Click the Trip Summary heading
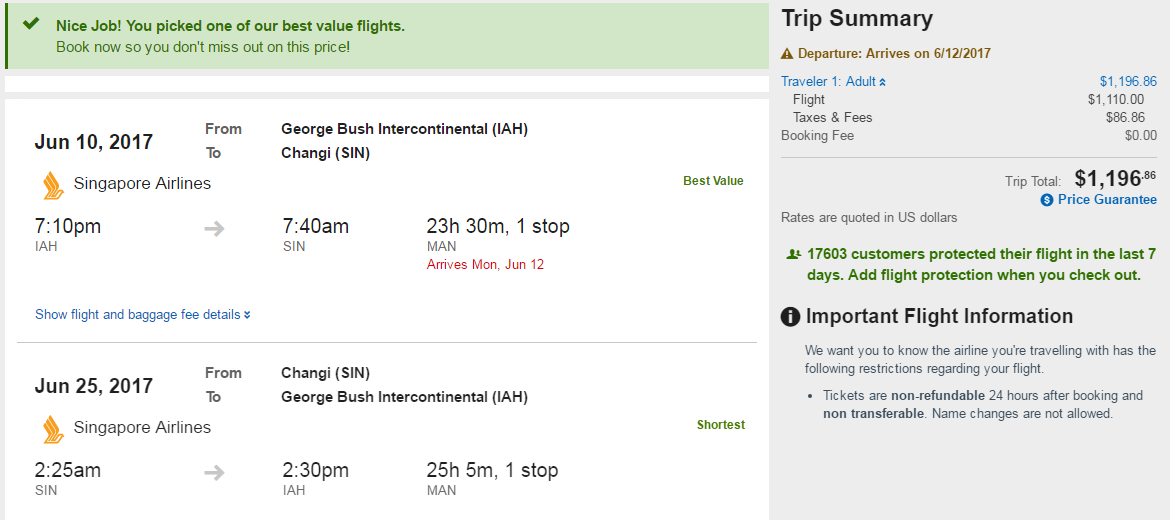 [x=857, y=19]
